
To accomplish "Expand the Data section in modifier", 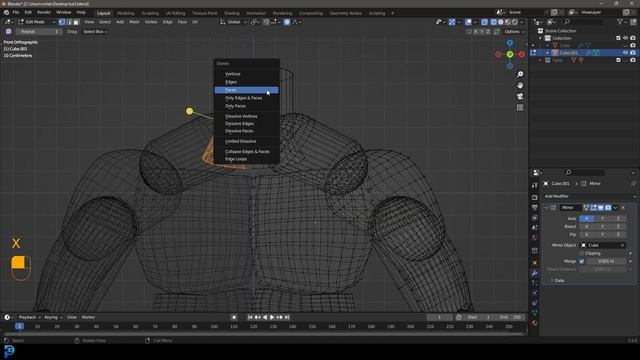I will (x=557, y=280).
